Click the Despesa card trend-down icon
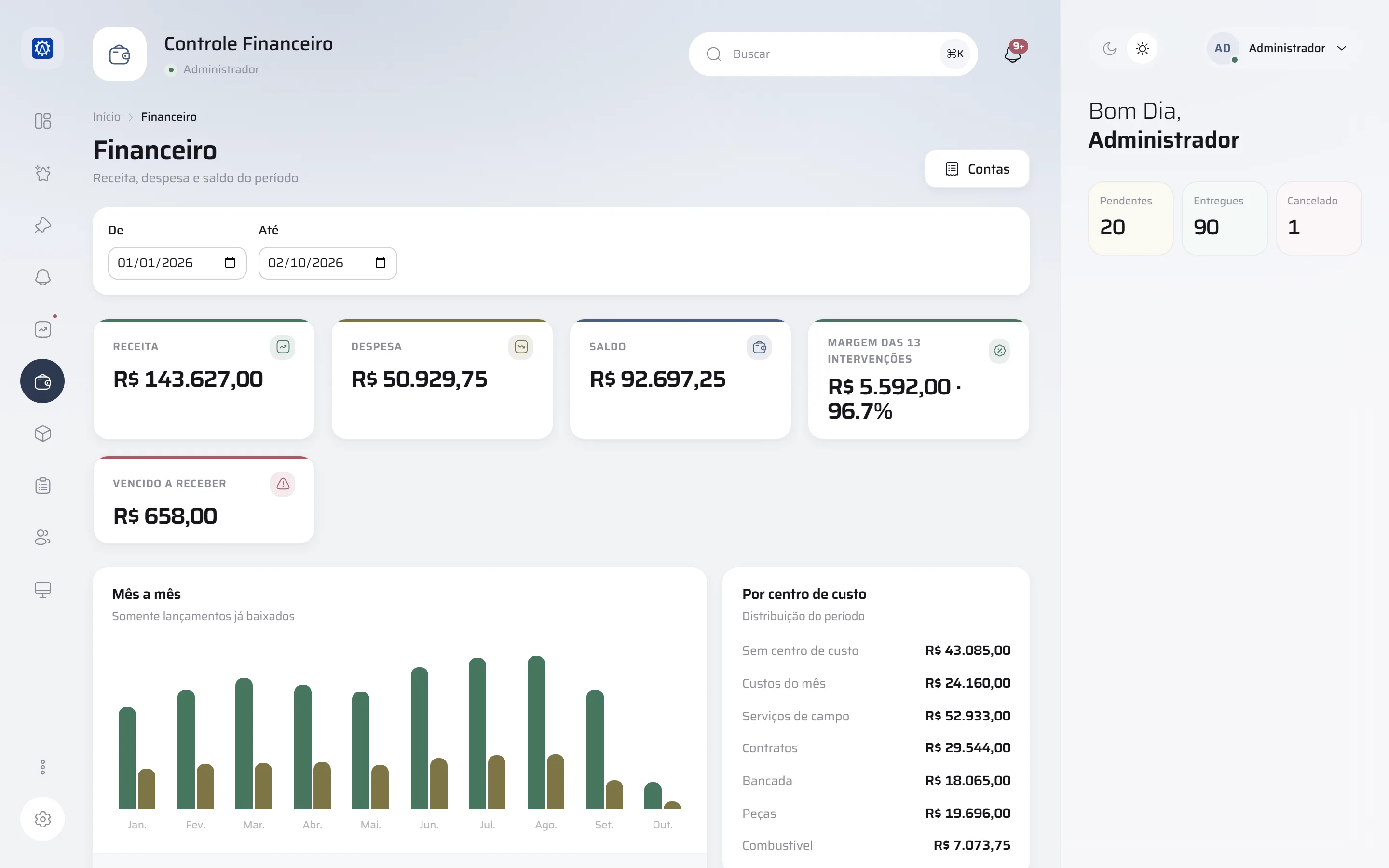The width and height of the screenshot is (1389, 868). pyautogui.click(x=520, y=347)
